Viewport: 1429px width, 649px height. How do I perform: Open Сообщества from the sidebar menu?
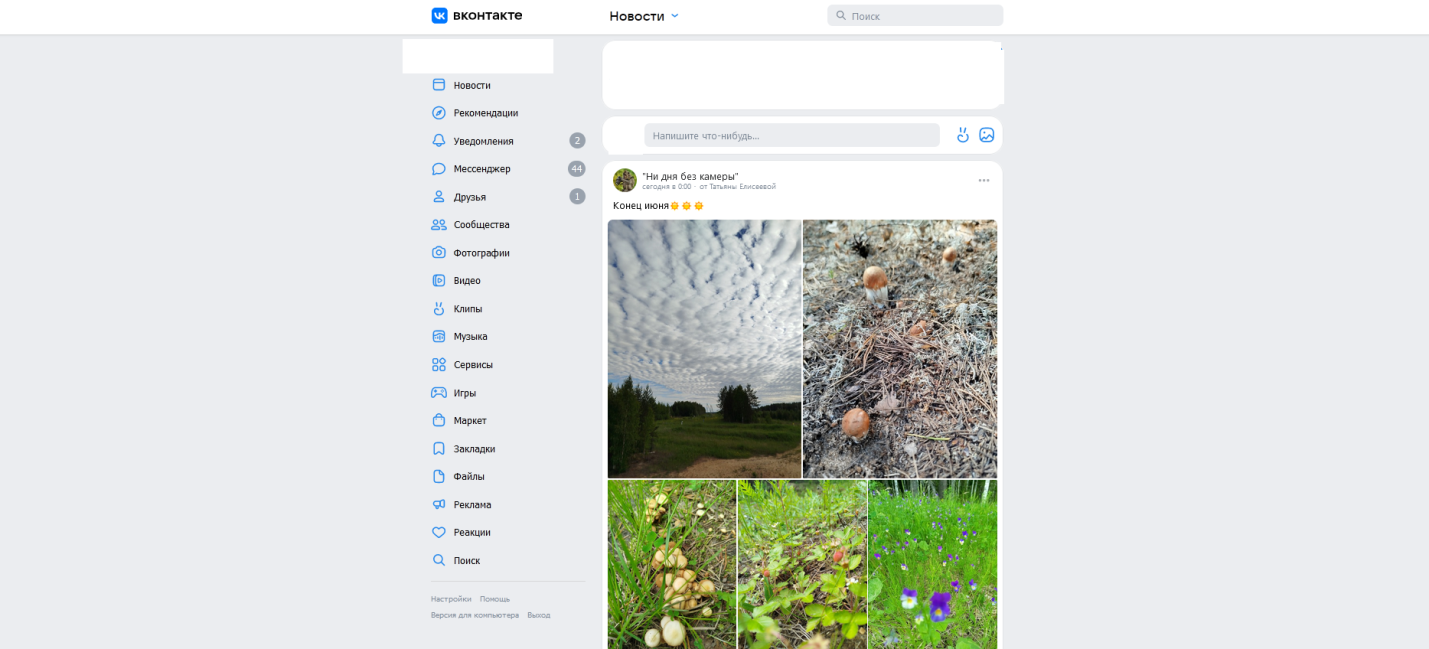pyautogui.click(x=481, y=225)
